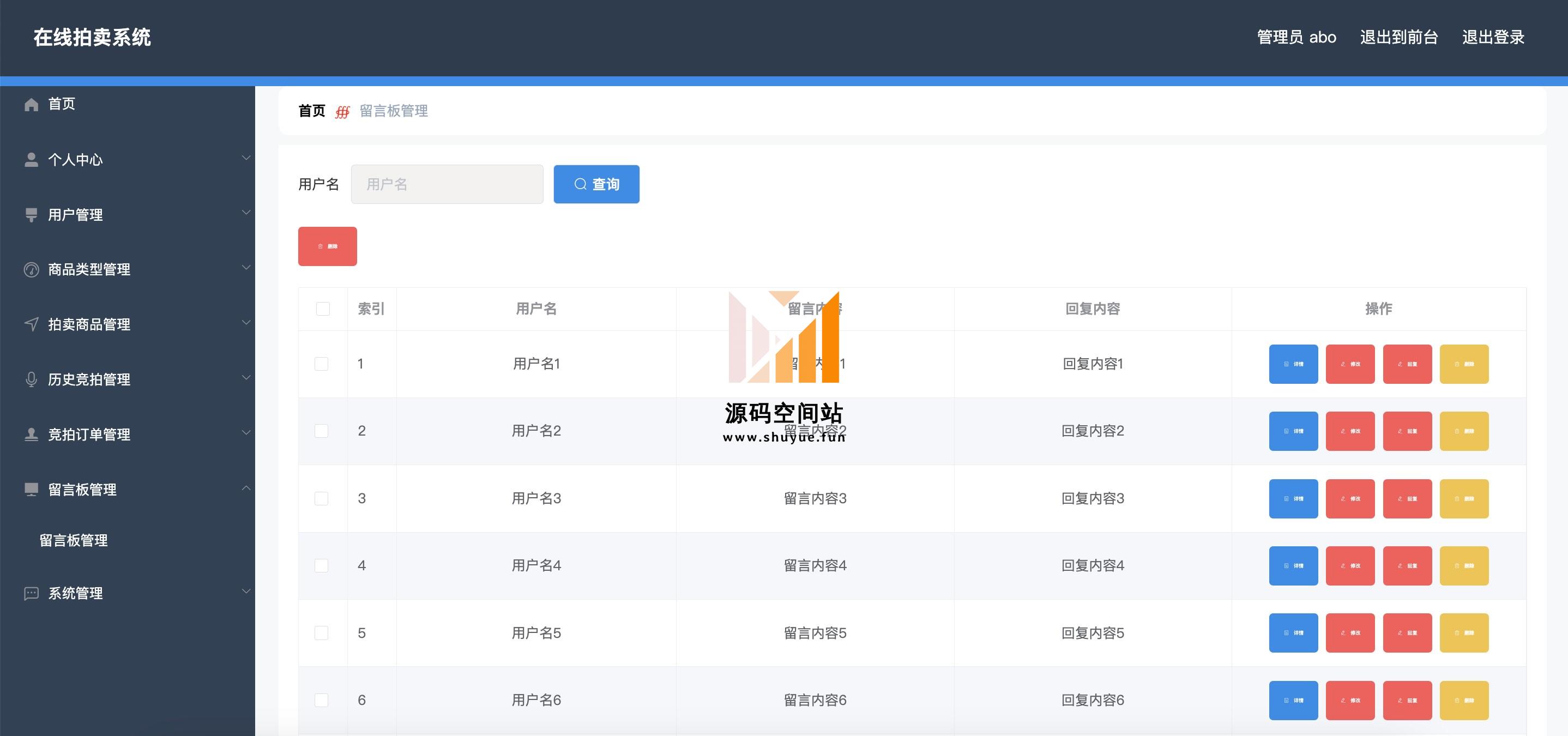The width and height of the screenshot is (1568, 736).
Task: Click 首页 in the breadcrumb
Action: tap(312, 111)
